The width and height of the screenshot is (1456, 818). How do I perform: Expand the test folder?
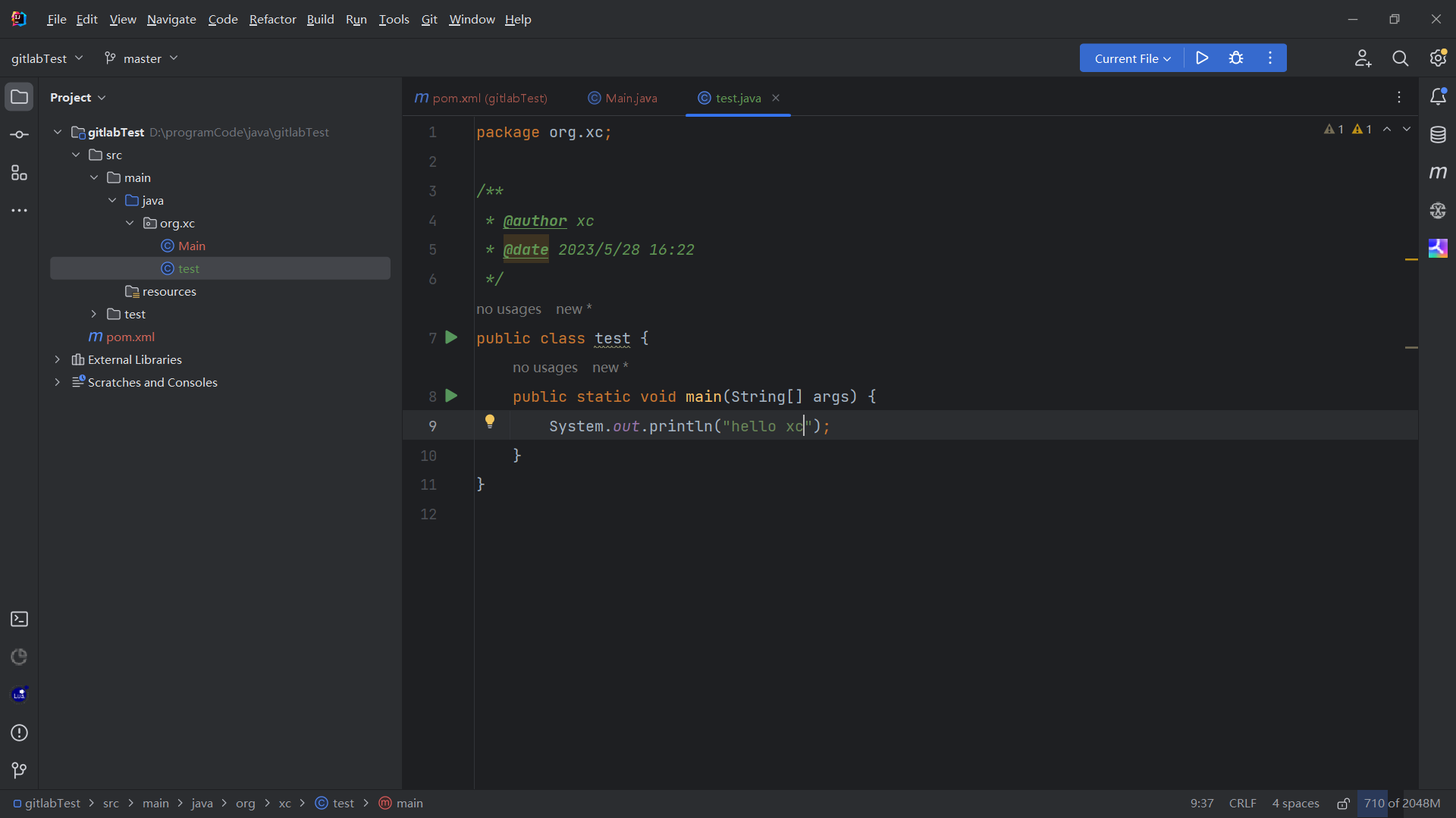[94, 314]
